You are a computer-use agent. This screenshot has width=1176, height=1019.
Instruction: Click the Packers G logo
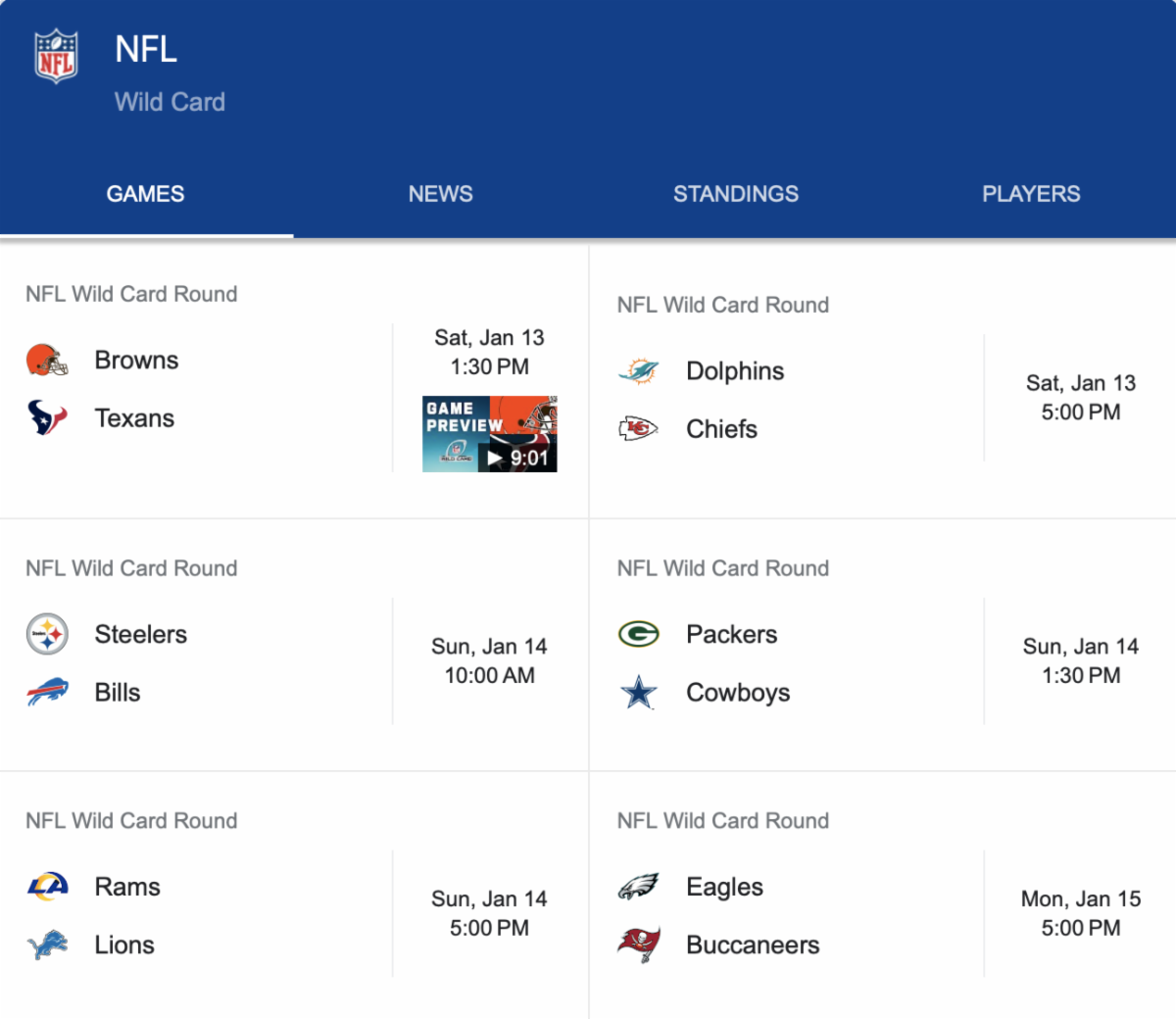pyautogui.click(x=638, y=635)
